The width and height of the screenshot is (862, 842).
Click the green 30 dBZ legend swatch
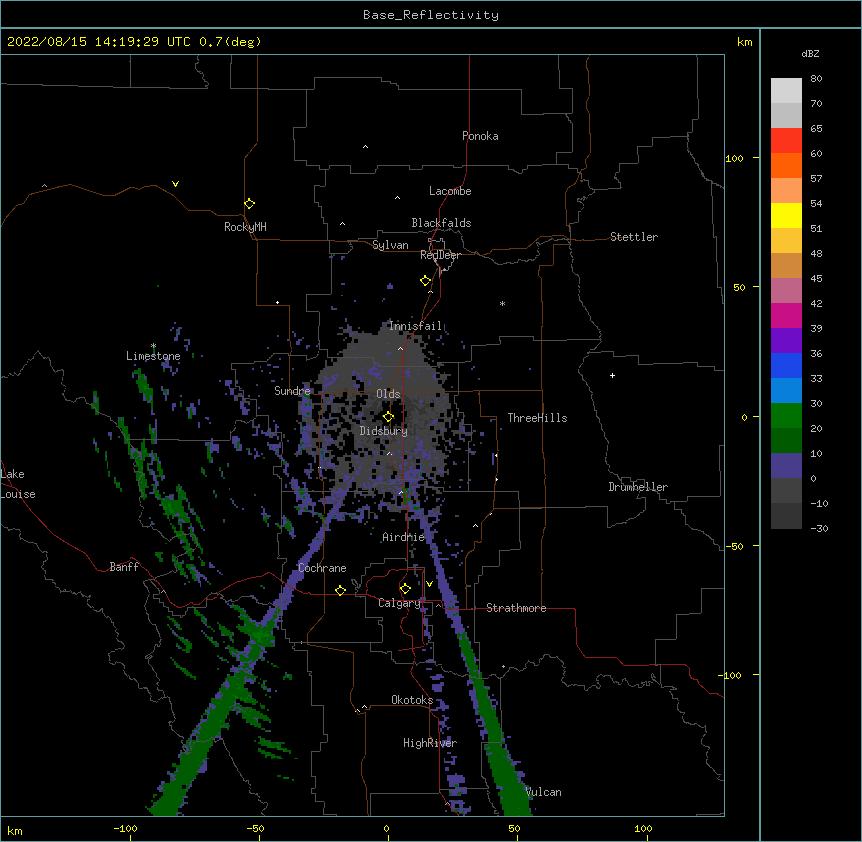(786, 416)
